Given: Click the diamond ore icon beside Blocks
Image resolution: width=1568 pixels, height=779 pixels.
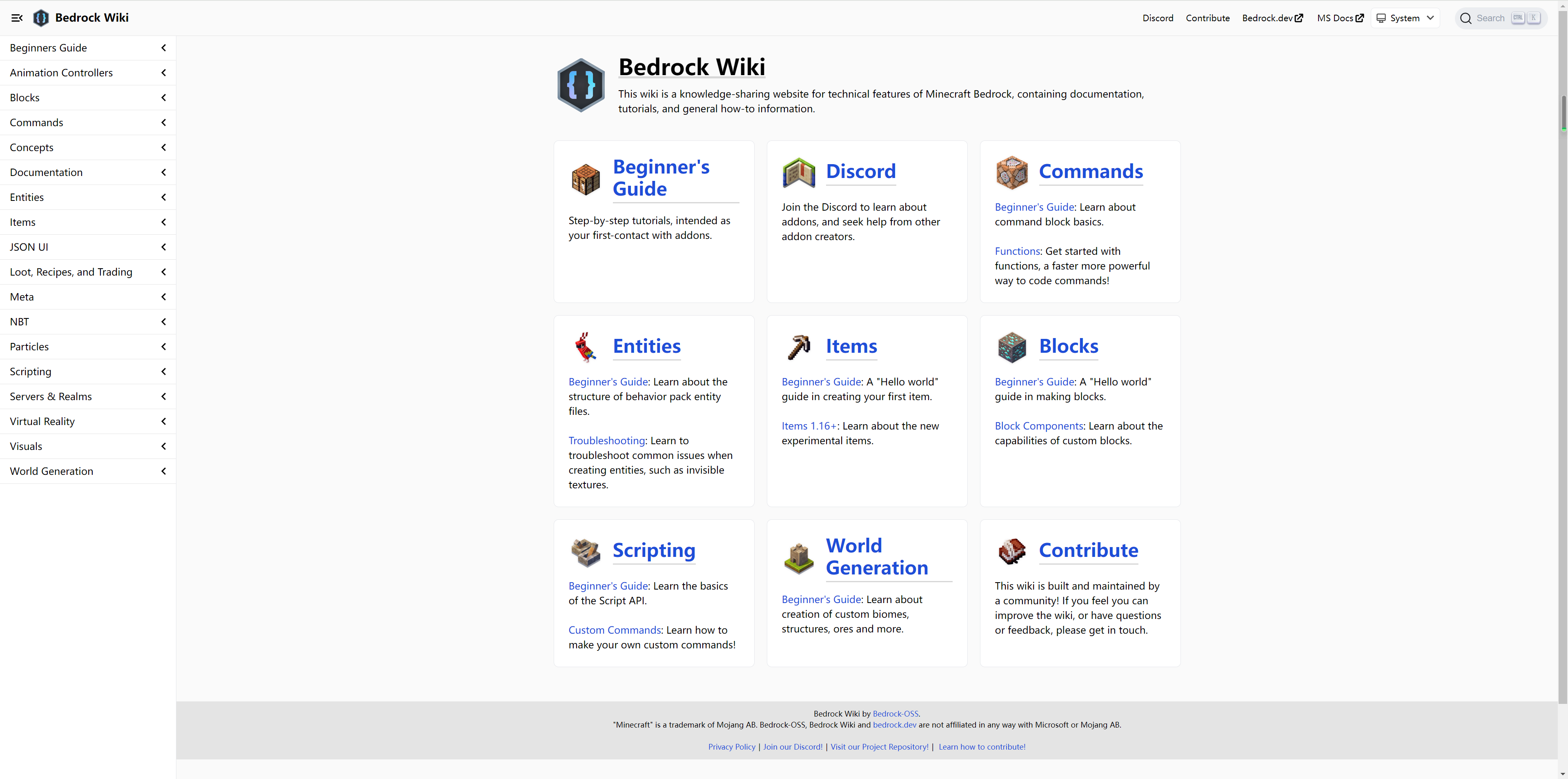Looking at the screenshot, I should click(x=1012, y=347).
